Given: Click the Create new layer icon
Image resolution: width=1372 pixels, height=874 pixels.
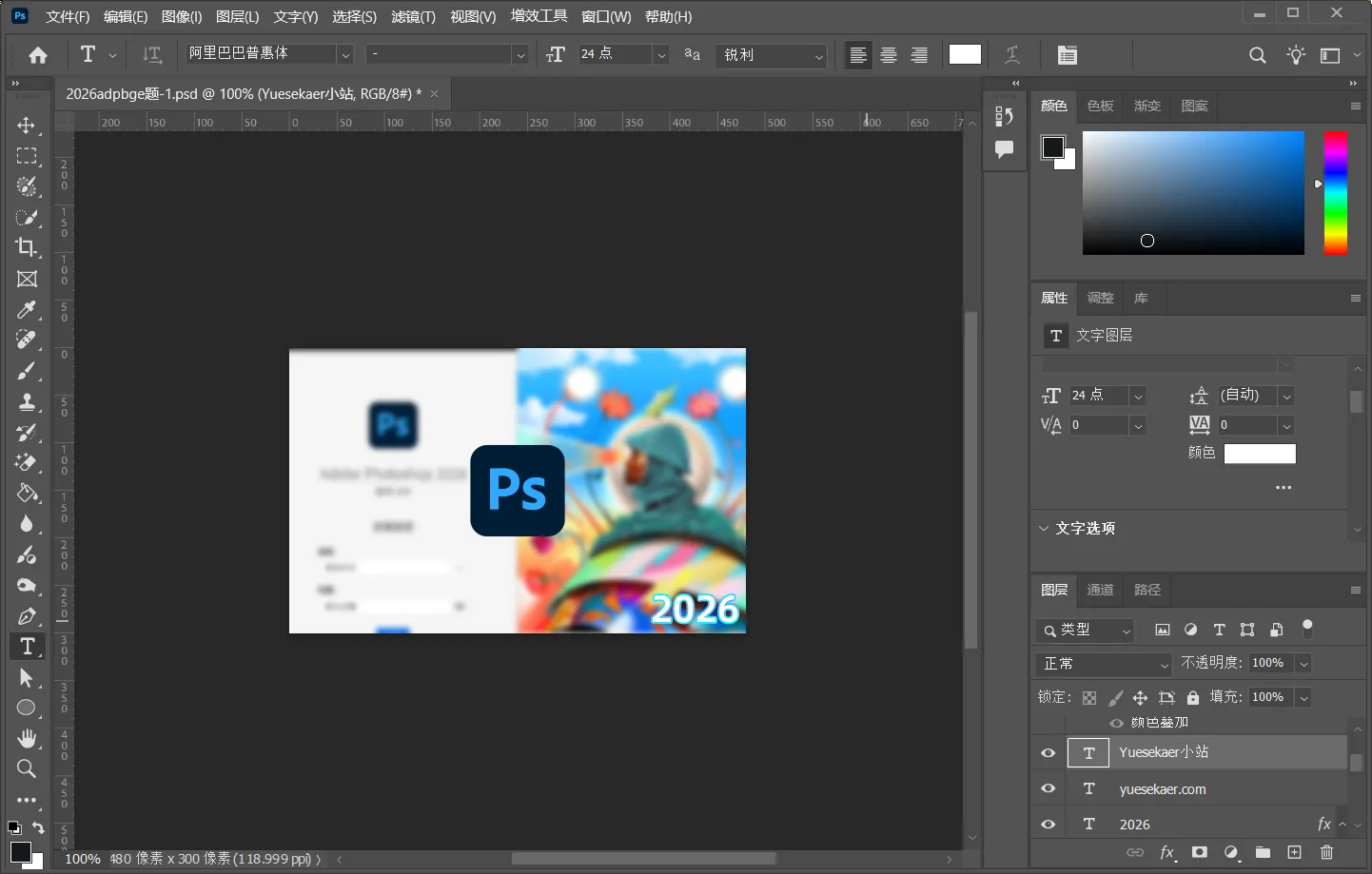Looking at the screenshot, I should tap(1294, 853).
